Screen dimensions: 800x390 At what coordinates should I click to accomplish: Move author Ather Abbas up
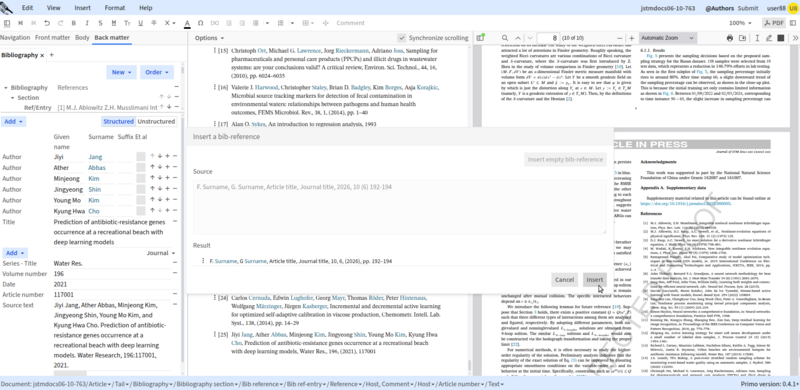click(x=152, y=167)
